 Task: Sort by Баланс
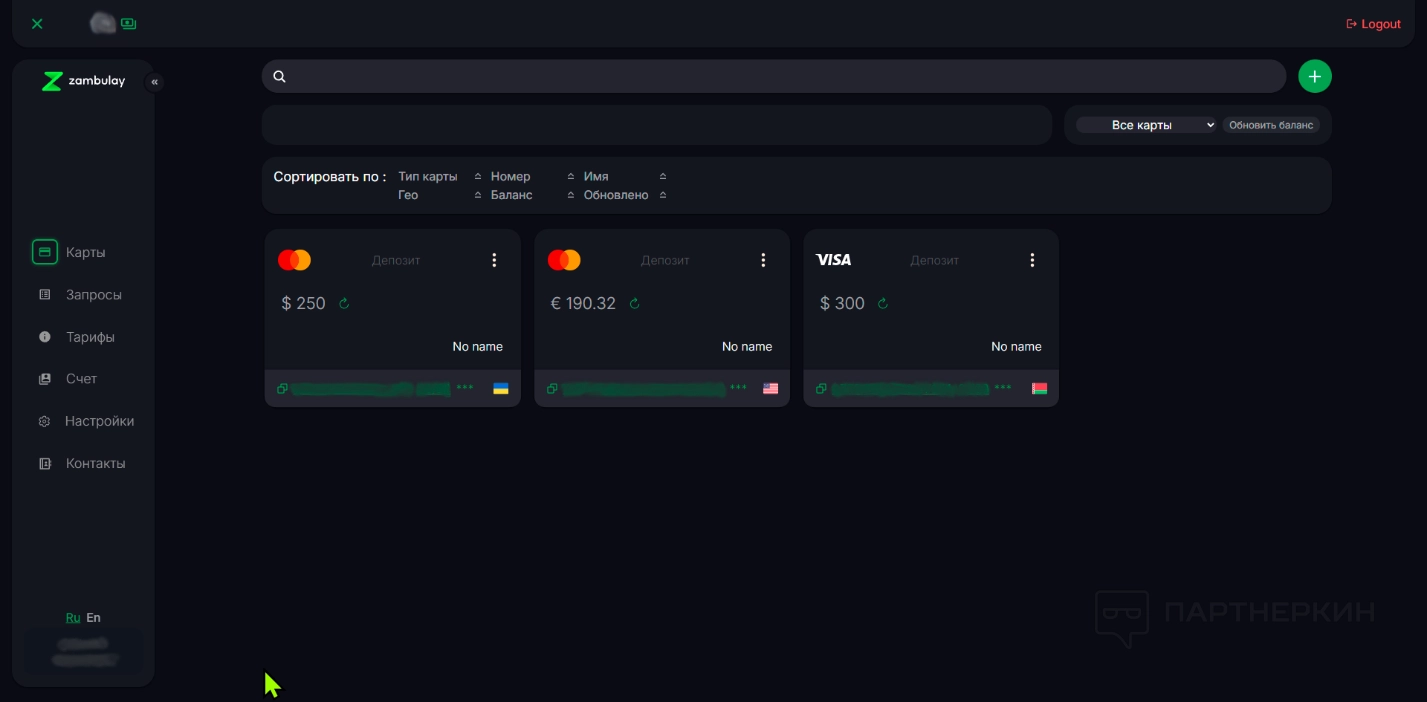click(511, 195)
